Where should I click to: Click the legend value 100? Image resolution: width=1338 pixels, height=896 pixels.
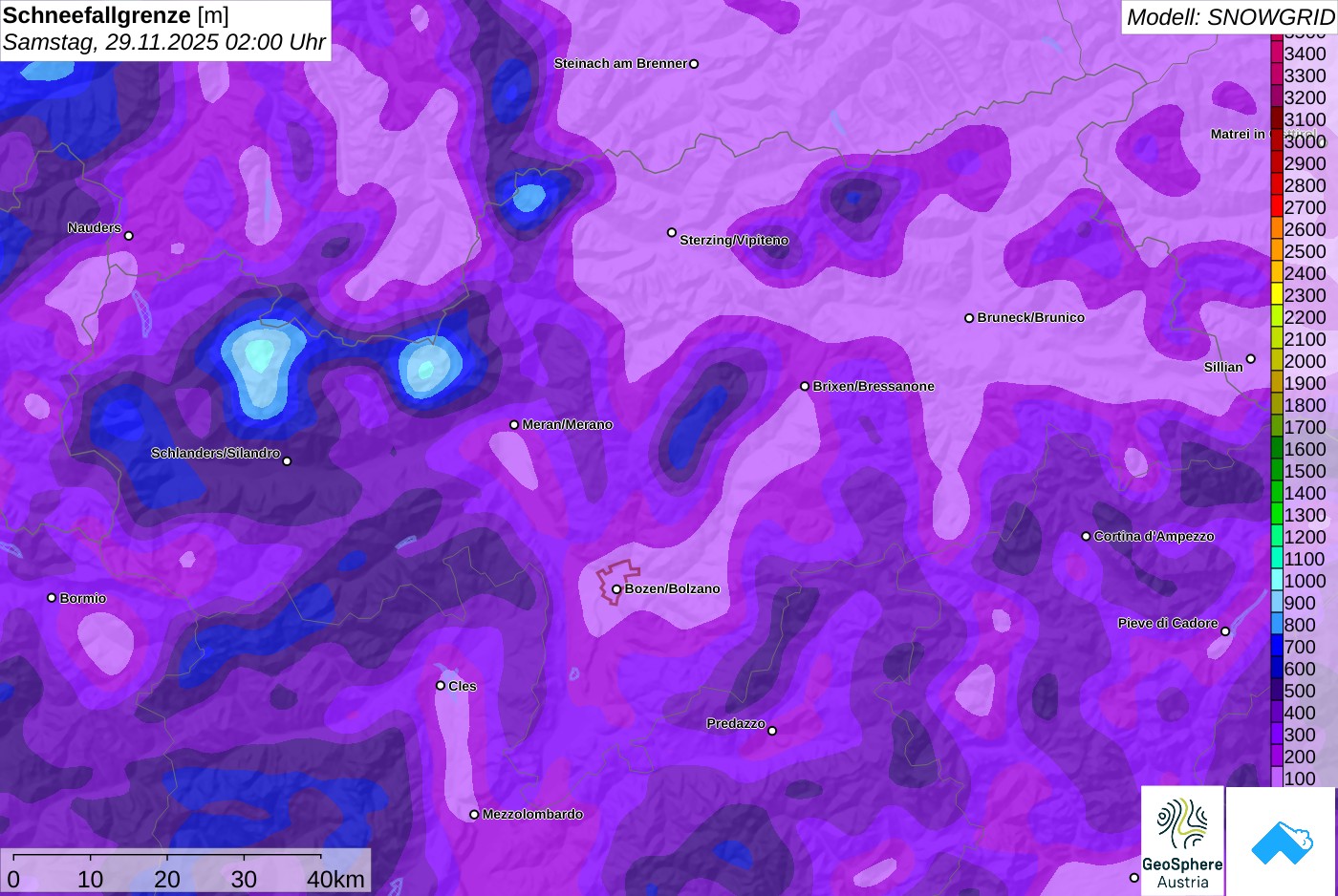(1300, 779)
